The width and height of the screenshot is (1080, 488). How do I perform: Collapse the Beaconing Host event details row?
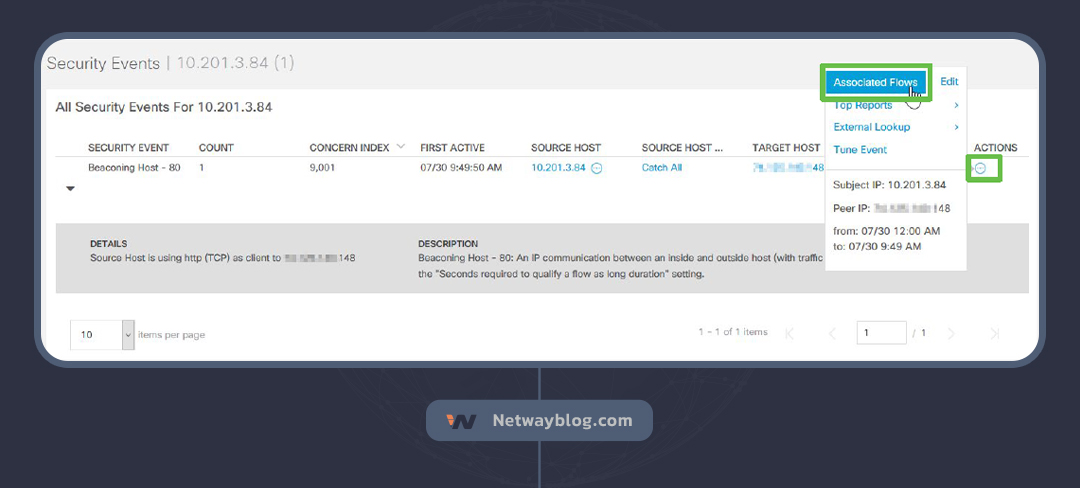tap(70, 188)
